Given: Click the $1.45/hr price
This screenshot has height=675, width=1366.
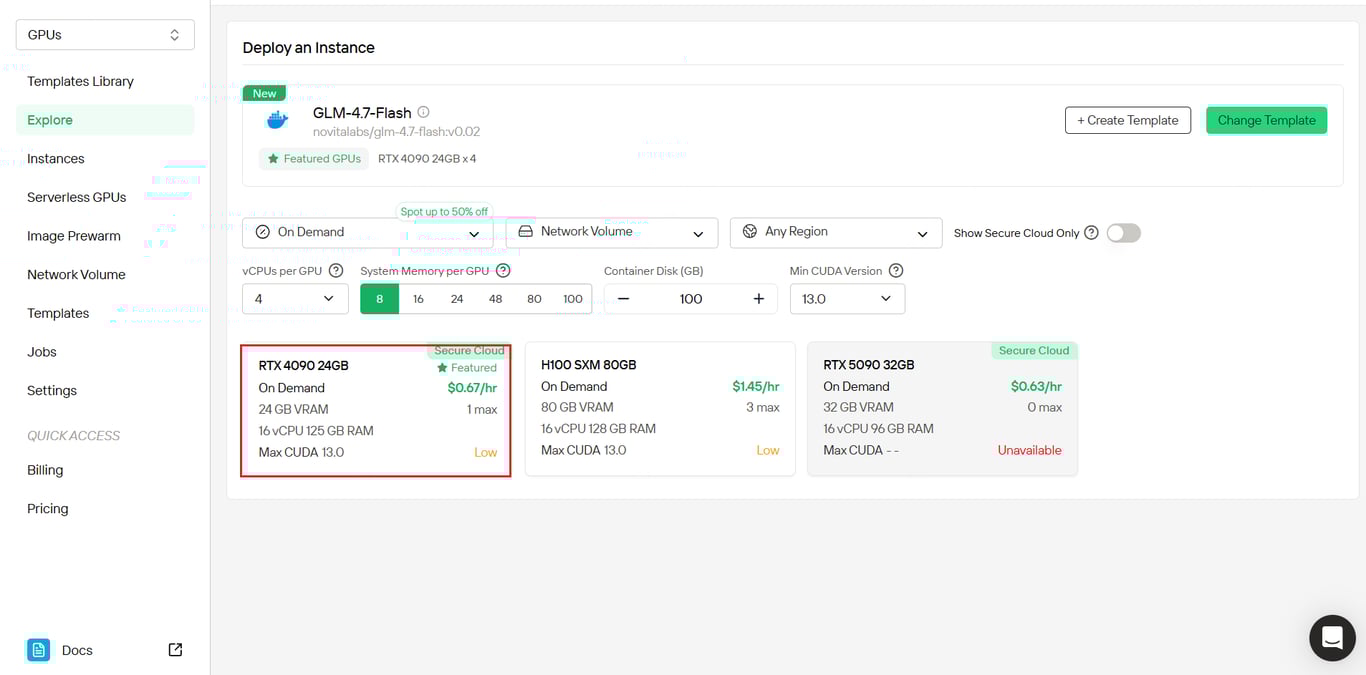Looking at the screenshot, I should [x=756, y=387].
